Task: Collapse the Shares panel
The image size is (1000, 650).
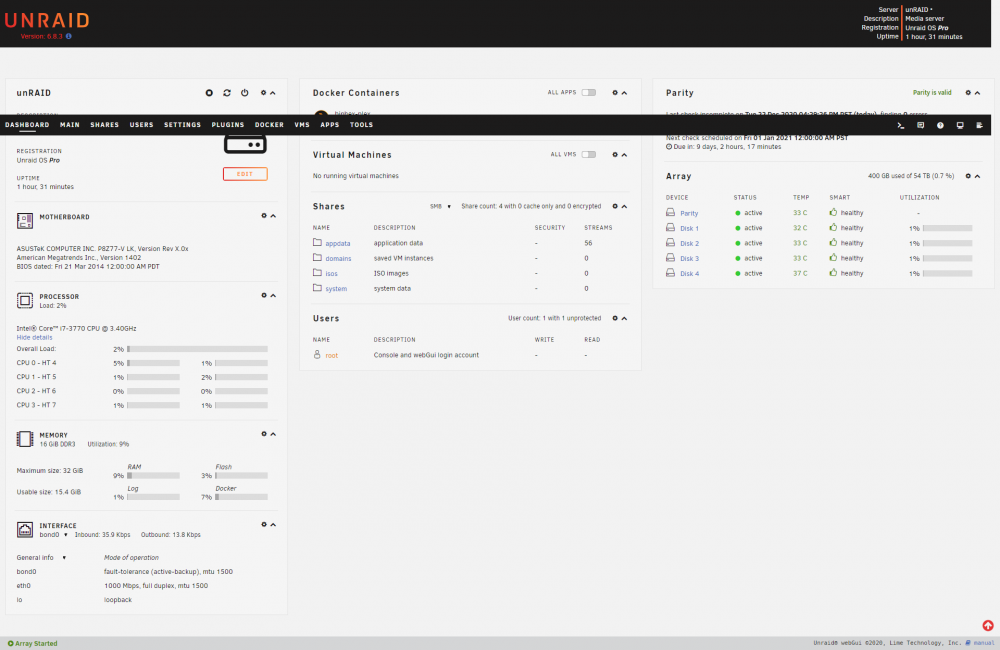Action: coord(624,207)
